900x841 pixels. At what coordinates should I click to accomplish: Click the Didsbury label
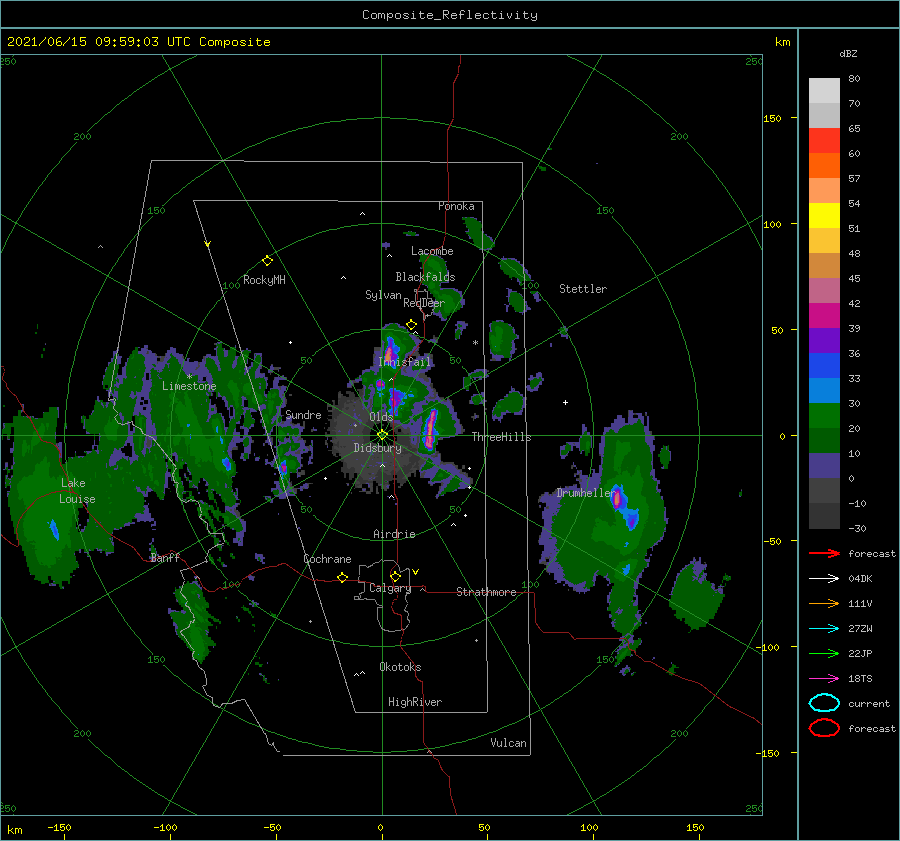[378, 448]
